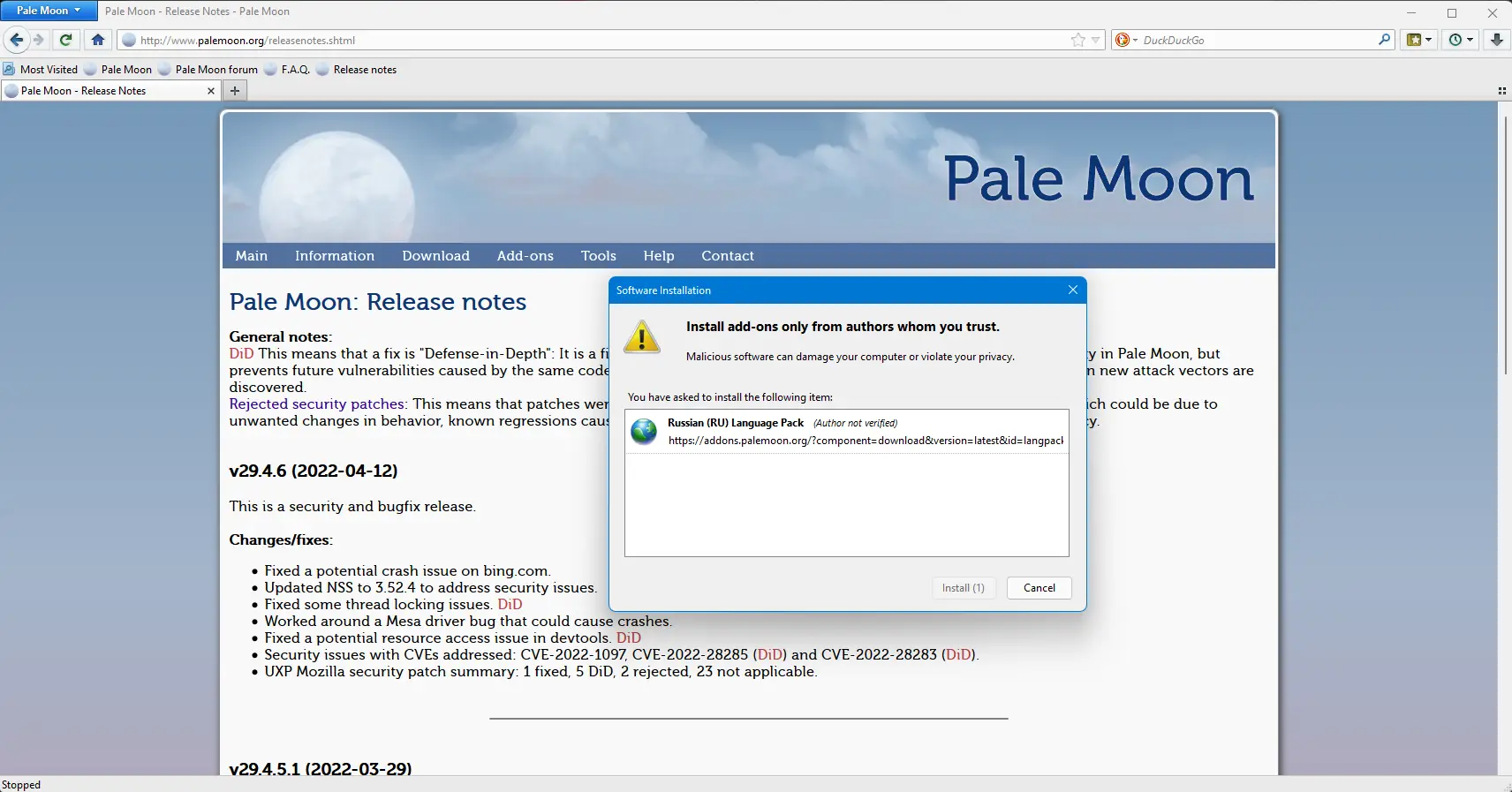Open the Main site menu item
This screenshot has height=792, width=1512.
coord(252,256)
